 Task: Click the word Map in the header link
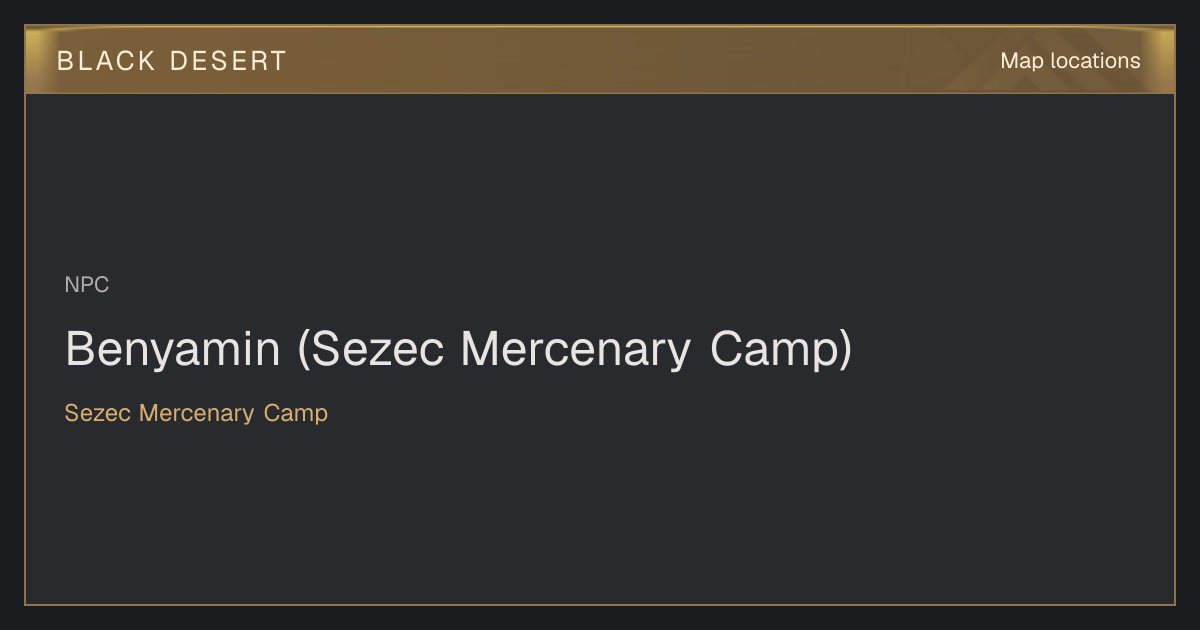(x=1022, y=61)
